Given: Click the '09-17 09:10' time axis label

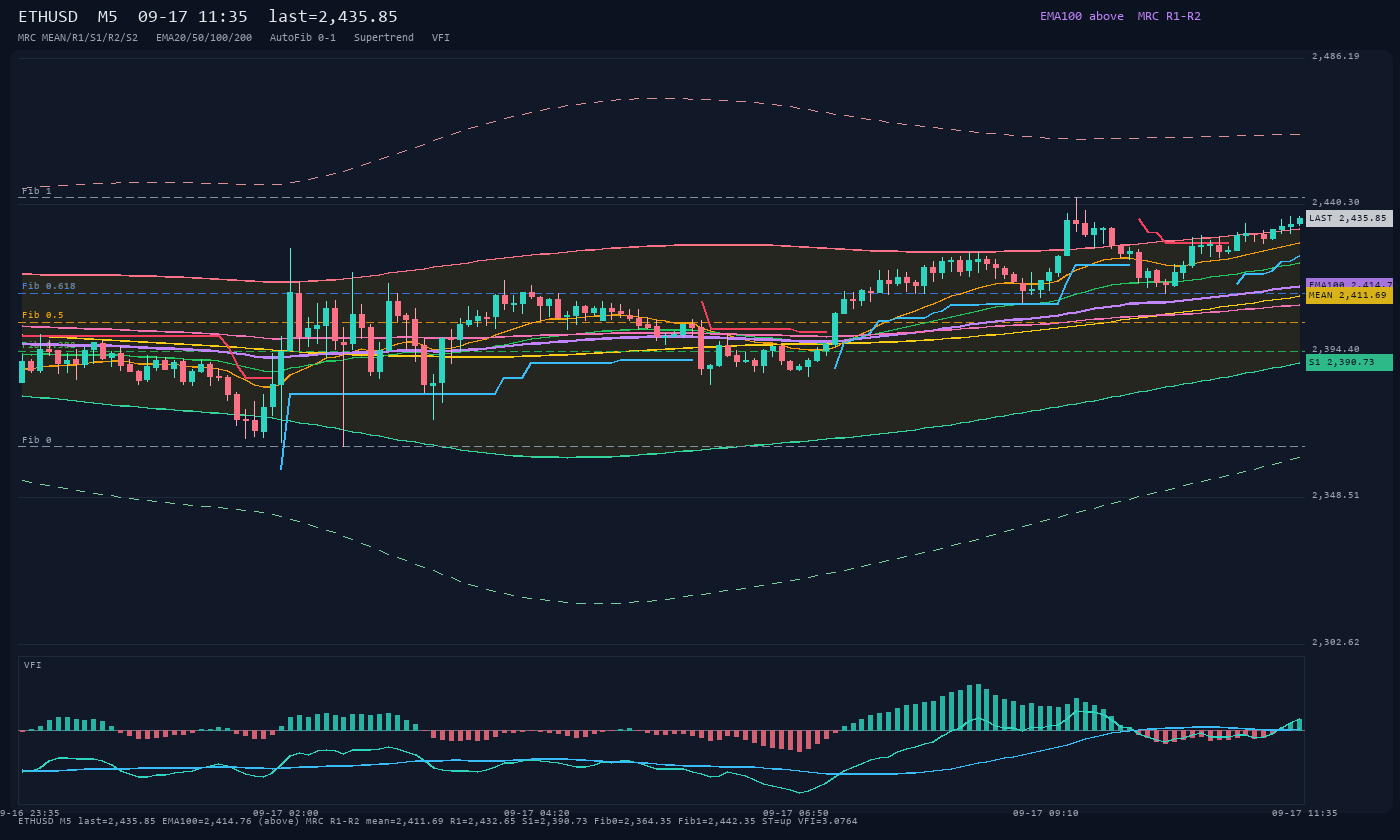Looking at the screenshot, I should point(1046,813).
